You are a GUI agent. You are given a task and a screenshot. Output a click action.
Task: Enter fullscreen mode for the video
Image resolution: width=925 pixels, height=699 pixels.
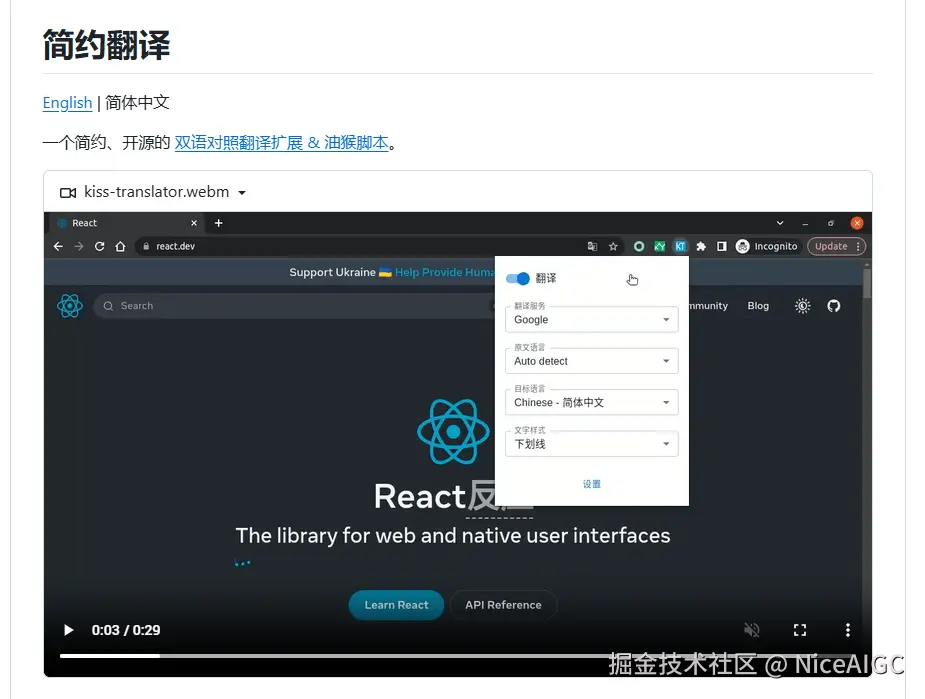[x=800, y=630]
